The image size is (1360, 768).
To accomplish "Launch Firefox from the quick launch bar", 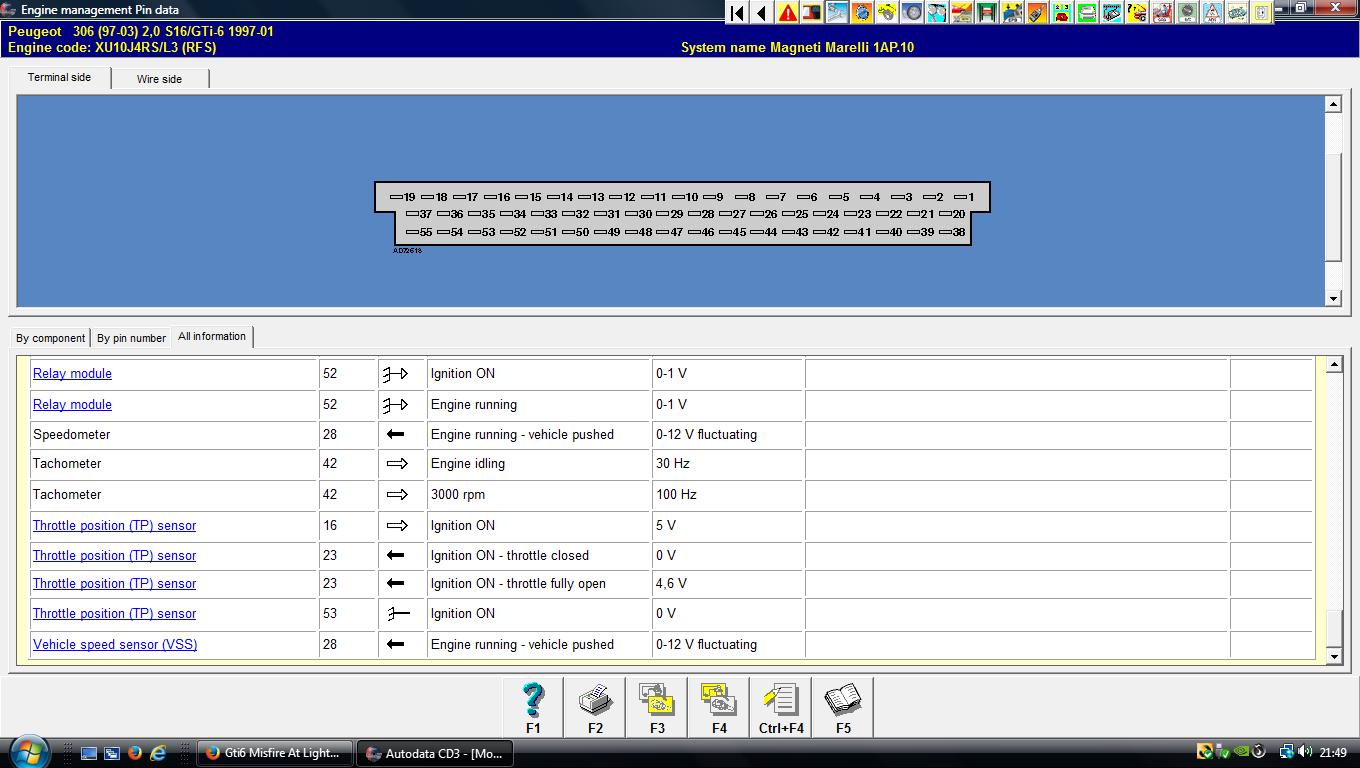I will 135,753.
